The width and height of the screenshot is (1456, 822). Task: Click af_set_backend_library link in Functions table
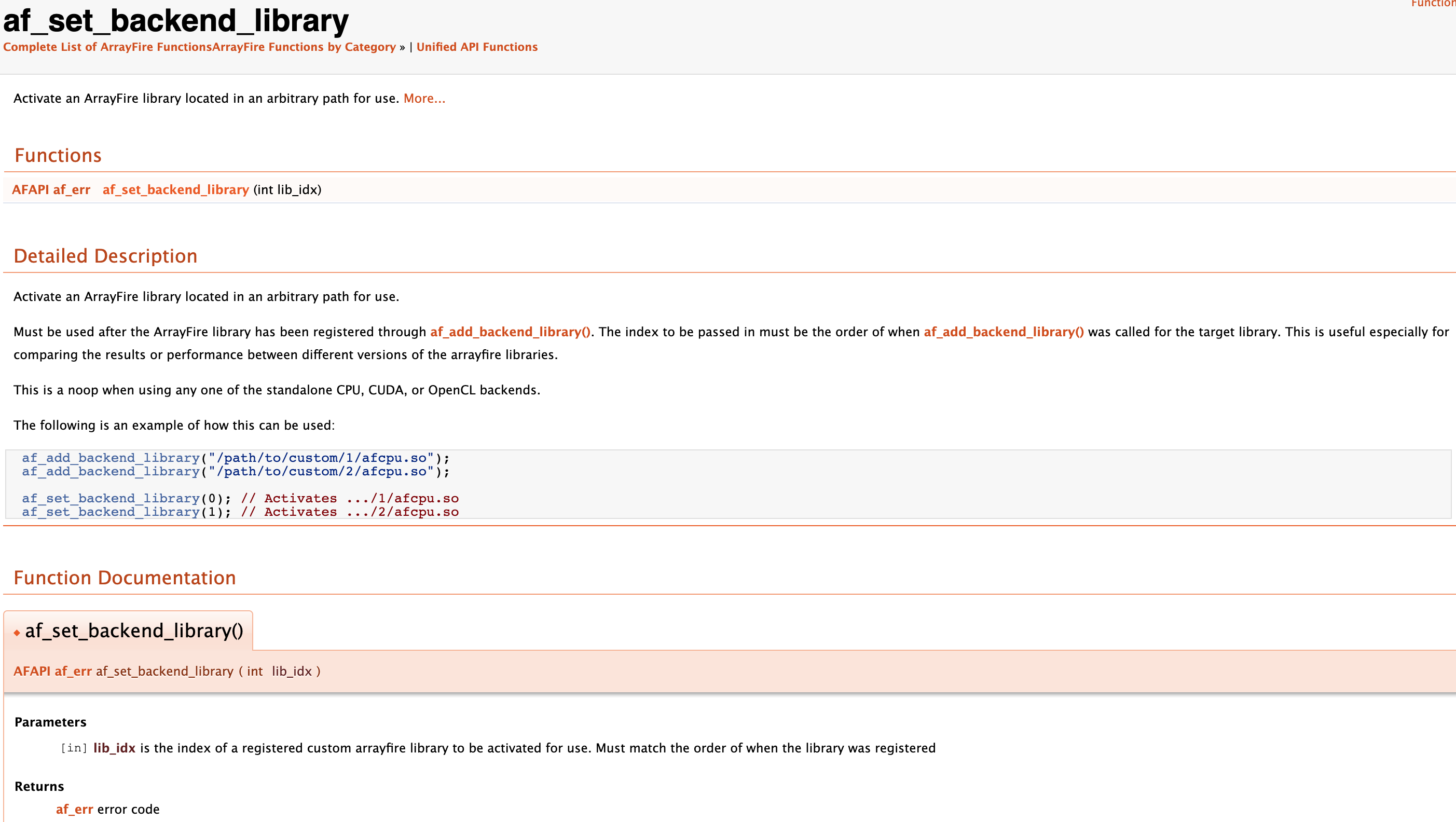175,190
